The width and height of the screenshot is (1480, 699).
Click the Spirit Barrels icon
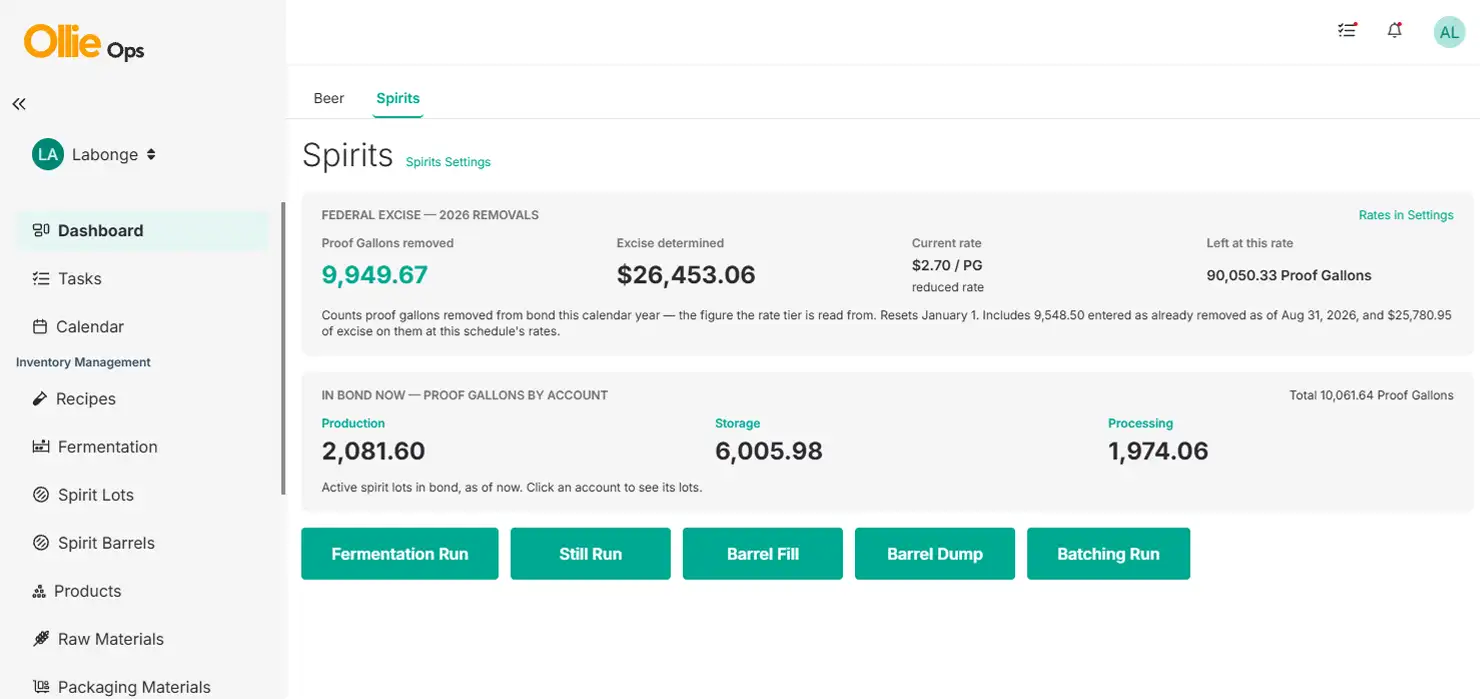[x=41, y=543]
